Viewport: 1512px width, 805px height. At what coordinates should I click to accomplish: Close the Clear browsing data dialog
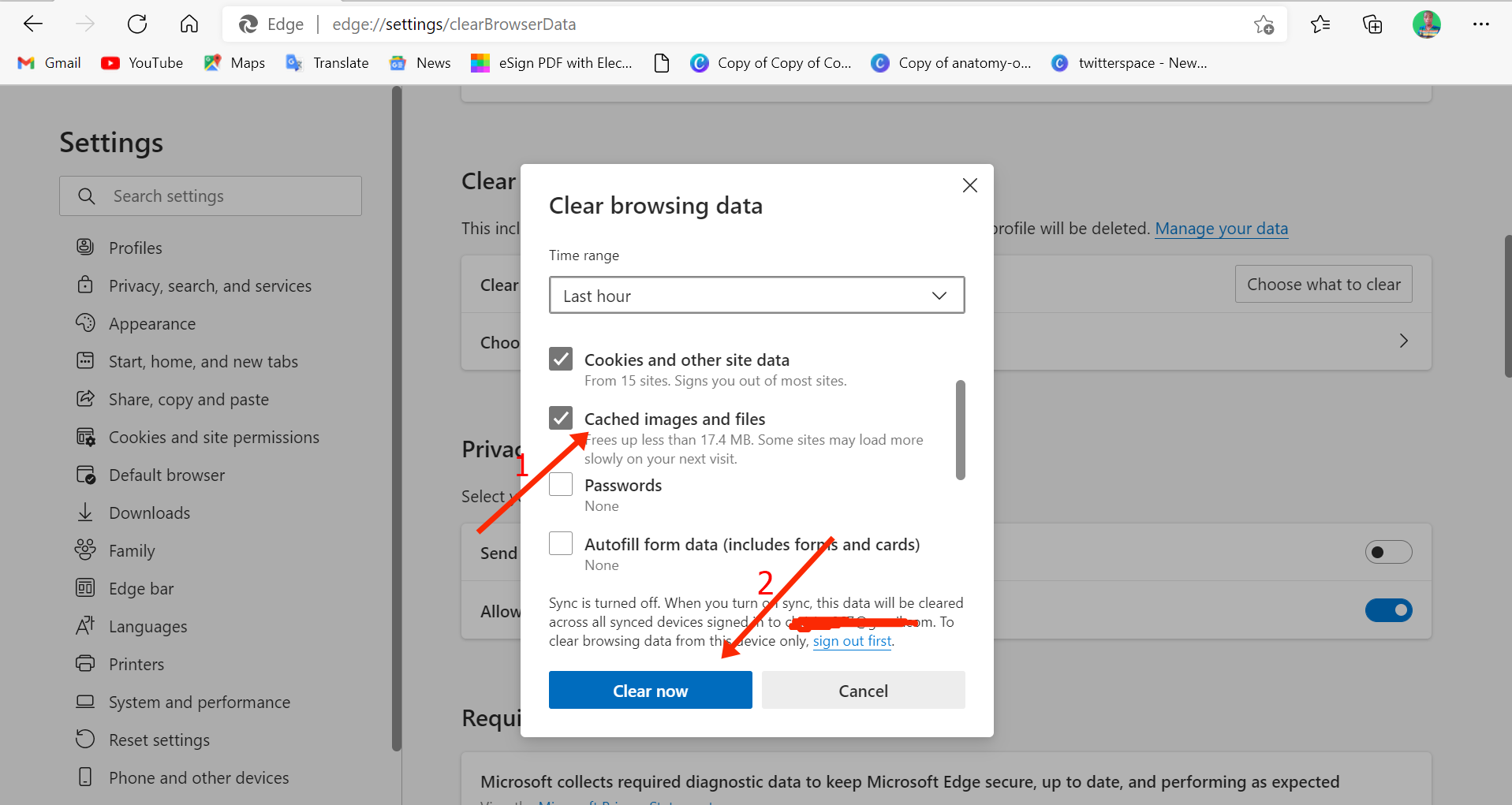(x=969, y=185)
